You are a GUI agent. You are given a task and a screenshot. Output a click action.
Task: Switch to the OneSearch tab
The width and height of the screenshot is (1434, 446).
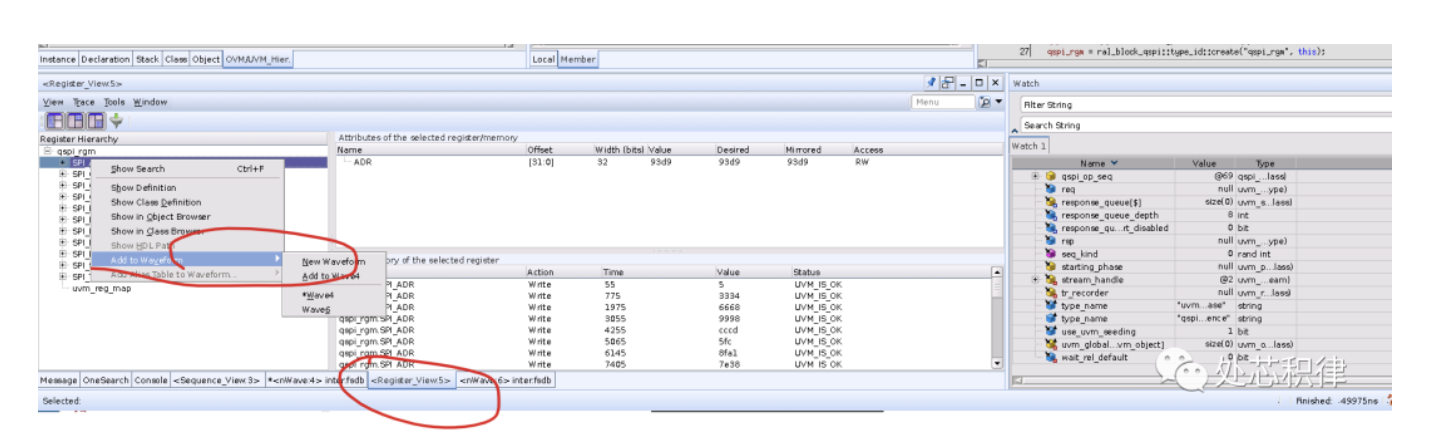[x=106, y=380]
